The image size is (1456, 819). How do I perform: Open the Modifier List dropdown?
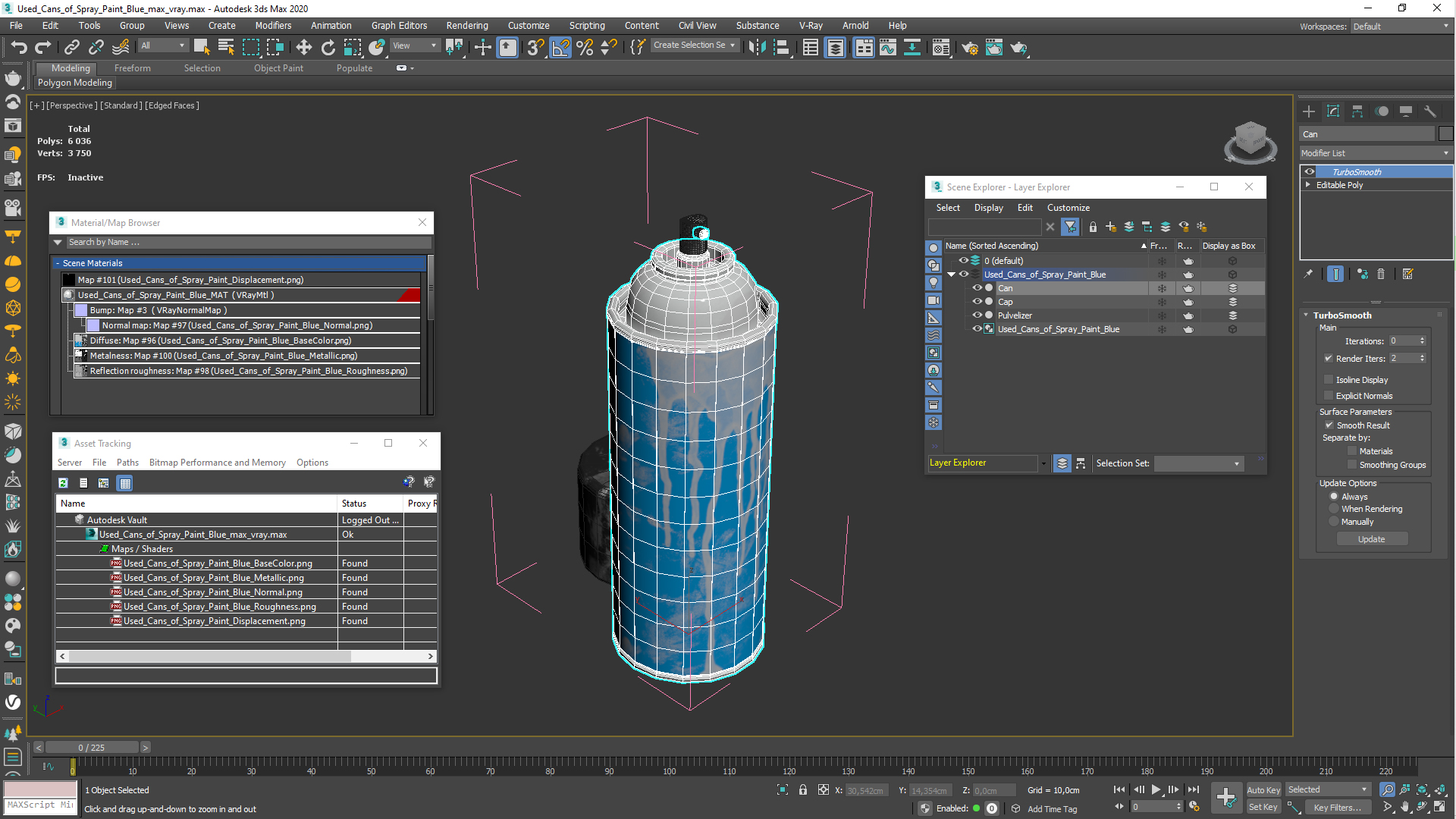point(1375,153)
